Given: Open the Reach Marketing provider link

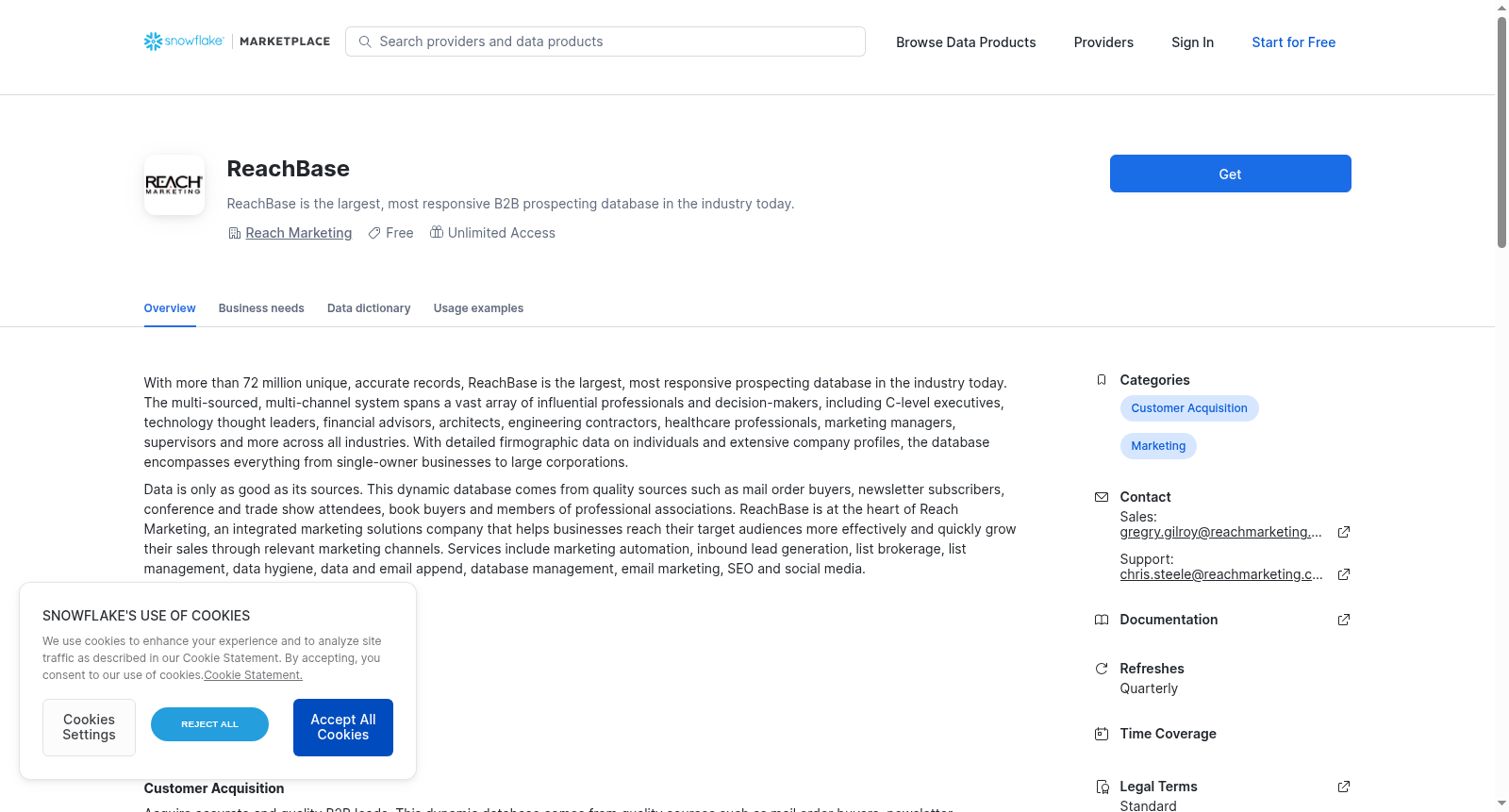Looking at the screenshot, I should tap(299, 233).
